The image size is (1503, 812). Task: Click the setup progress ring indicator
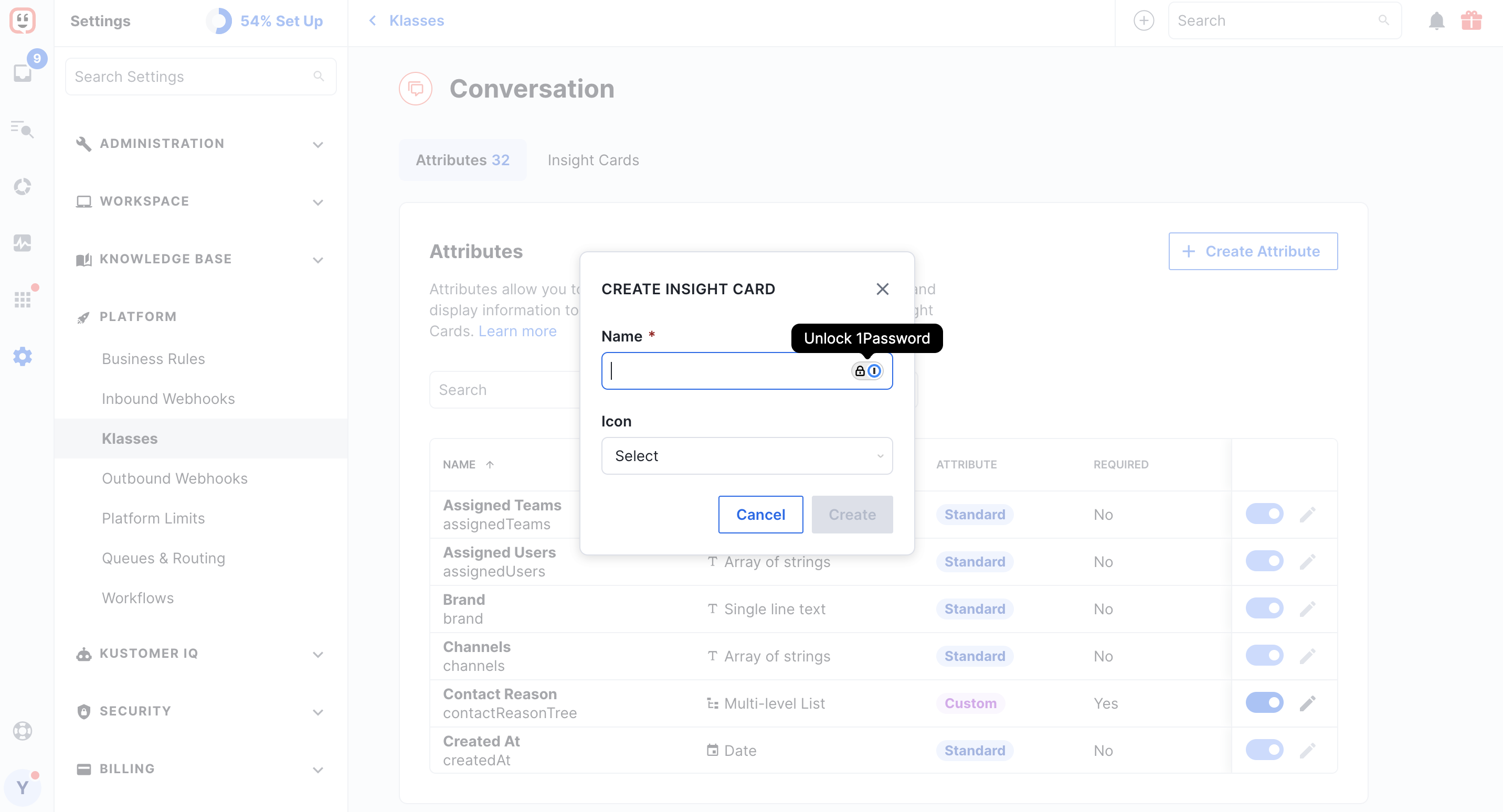219,21
